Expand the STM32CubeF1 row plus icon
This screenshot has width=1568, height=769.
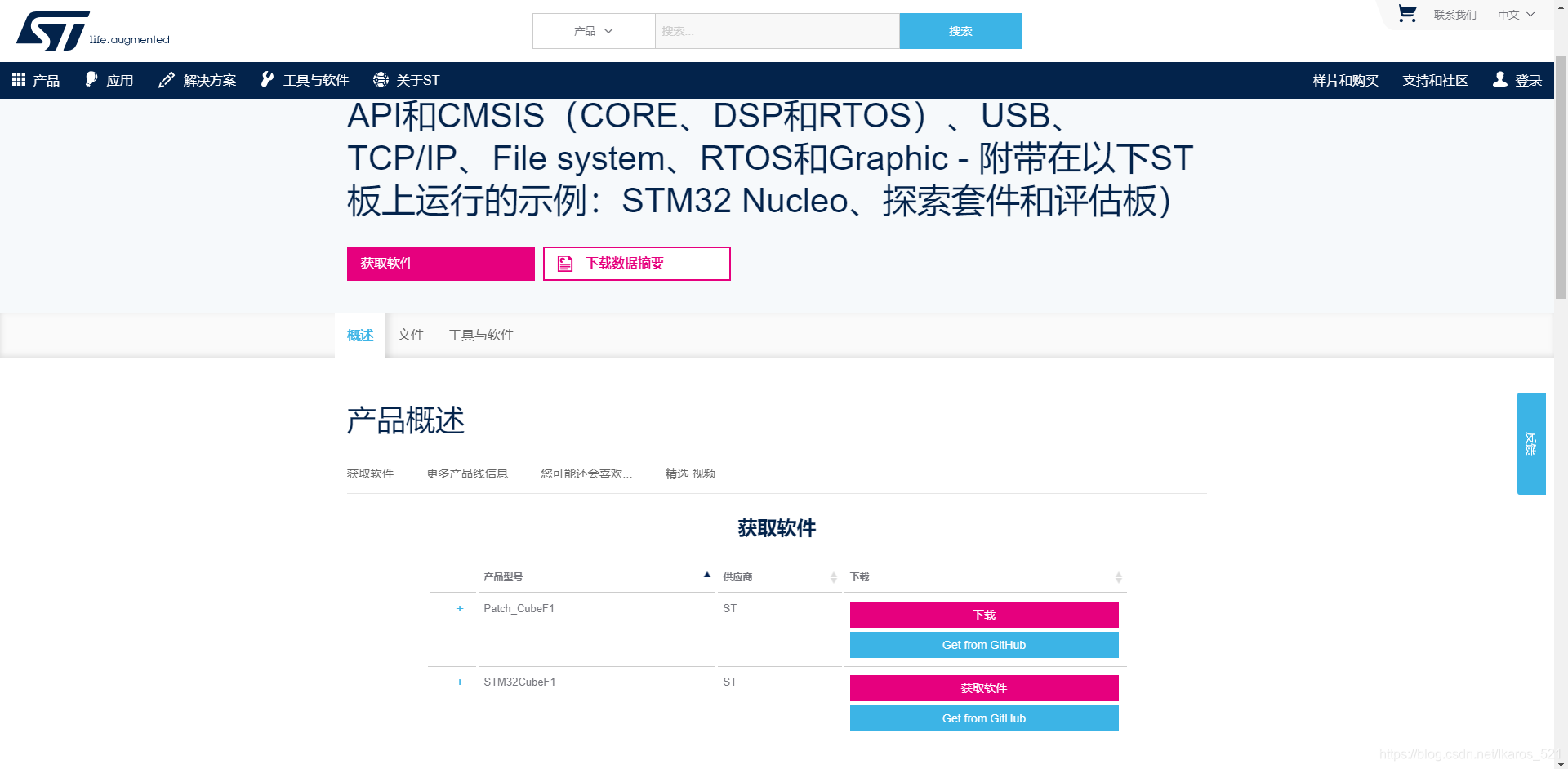pyautogui.click(x=460, y=682)
